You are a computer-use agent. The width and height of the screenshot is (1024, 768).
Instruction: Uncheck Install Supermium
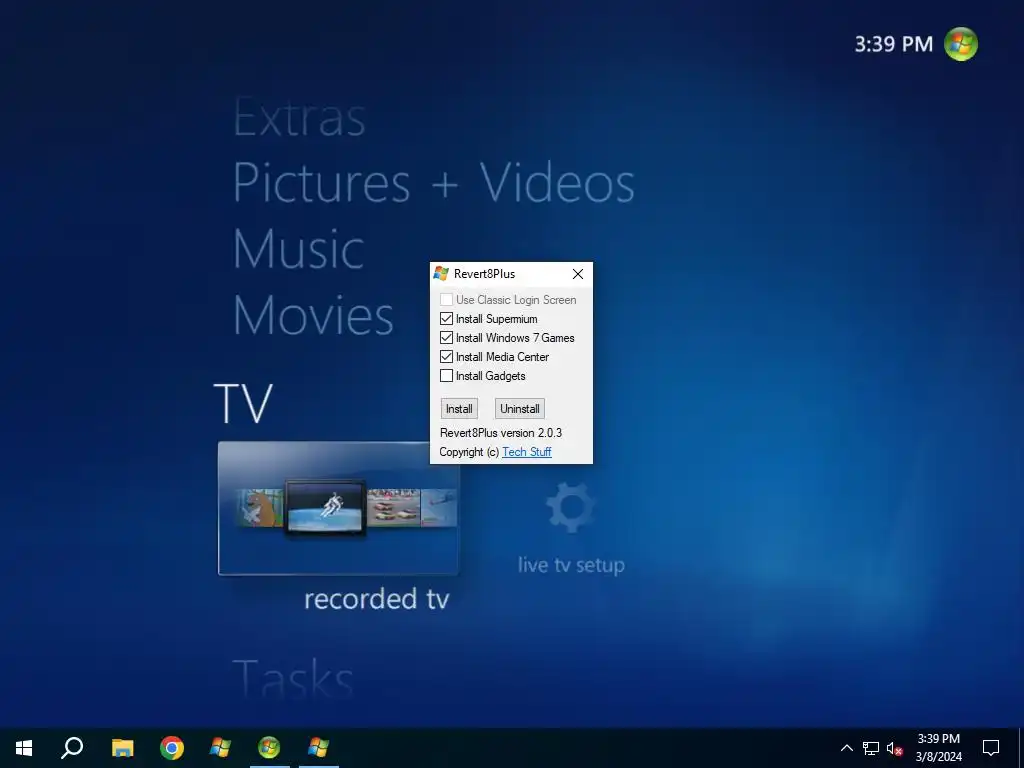[x=446, y=319]
